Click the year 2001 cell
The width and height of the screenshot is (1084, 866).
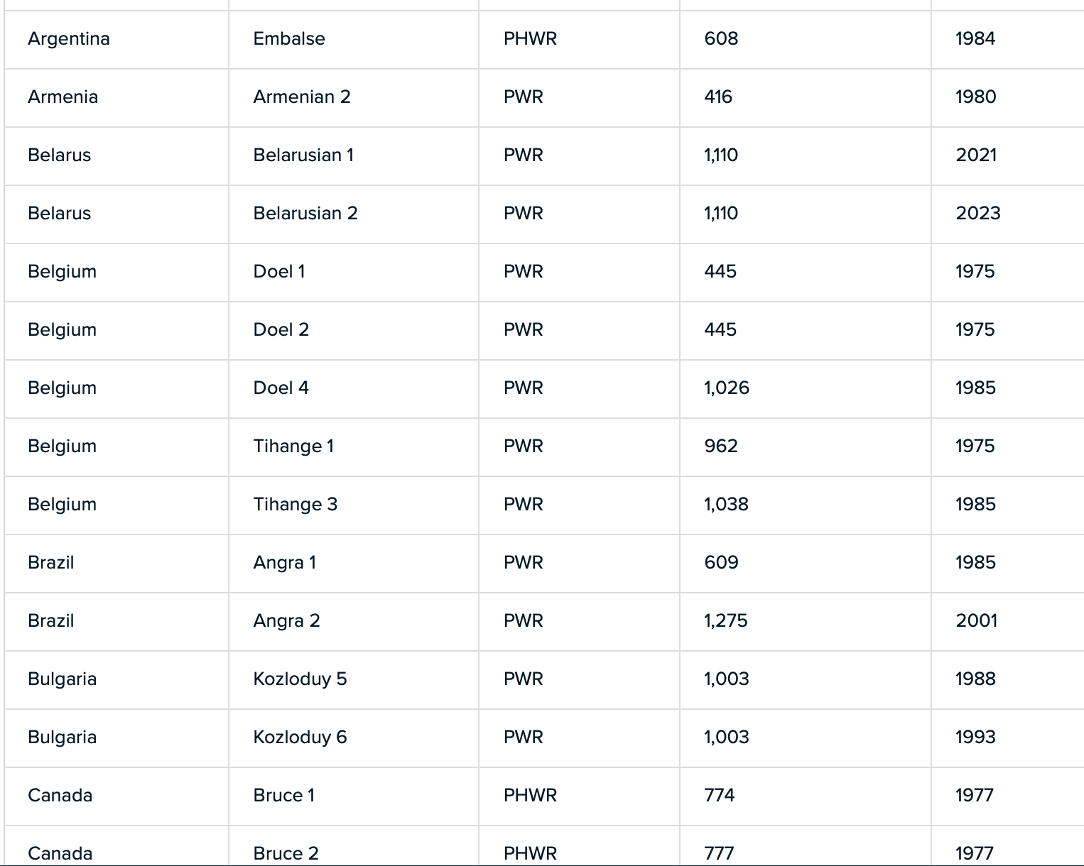point(1007,621)
